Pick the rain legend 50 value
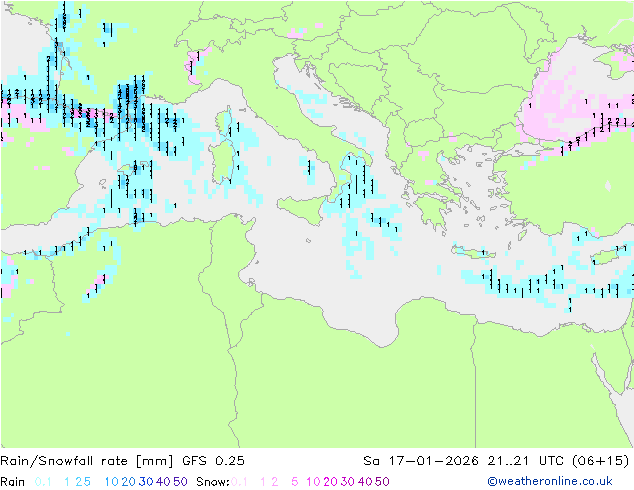The height and width of the screenshot is (490, 634). tap(180, 482)
